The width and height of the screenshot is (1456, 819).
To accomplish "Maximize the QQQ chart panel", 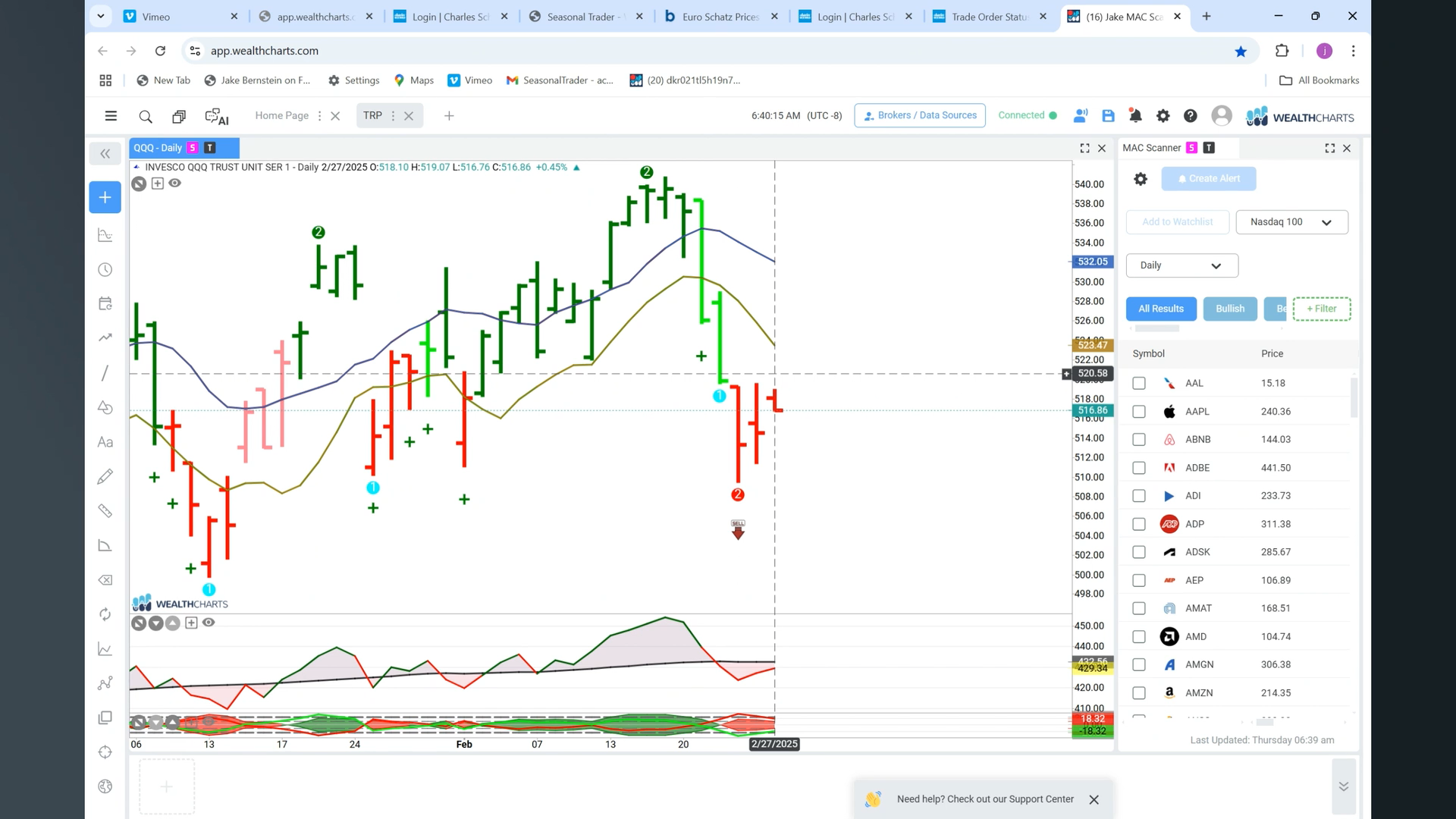I will (1084, 149).
